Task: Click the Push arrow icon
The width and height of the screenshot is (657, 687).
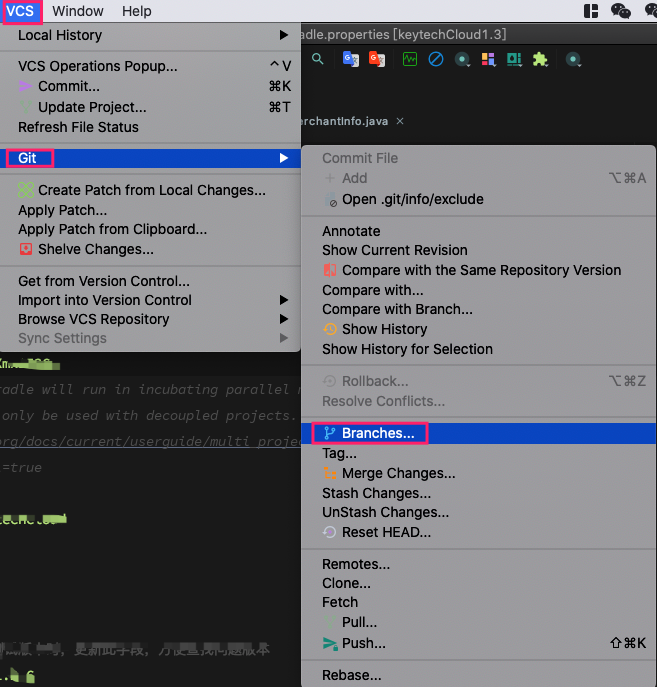Action: [330, 643]
